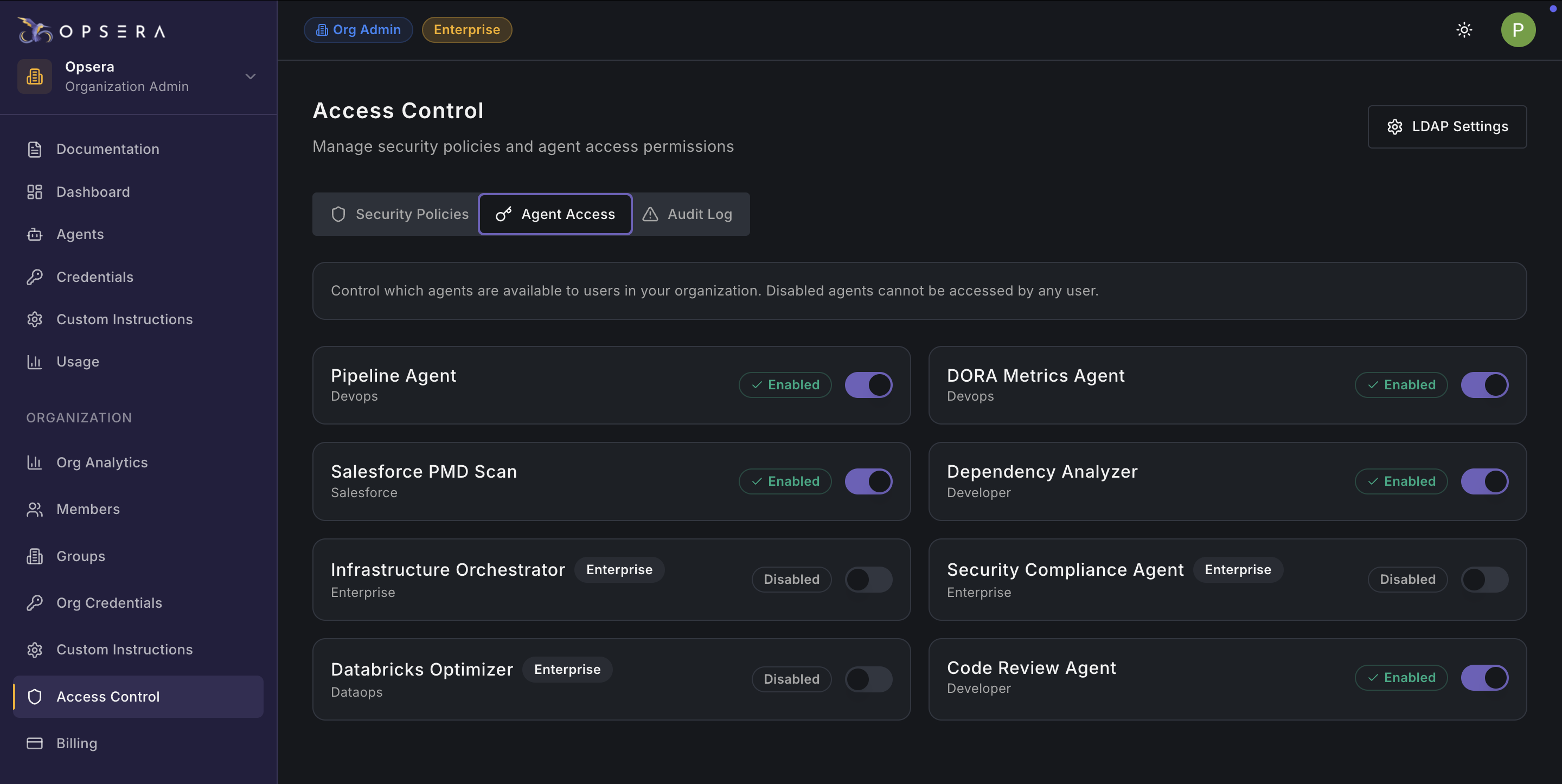Expand the Opsera organization switcher chevron
This screenshot has height=784, width=1562.
(x=251, y=76)
